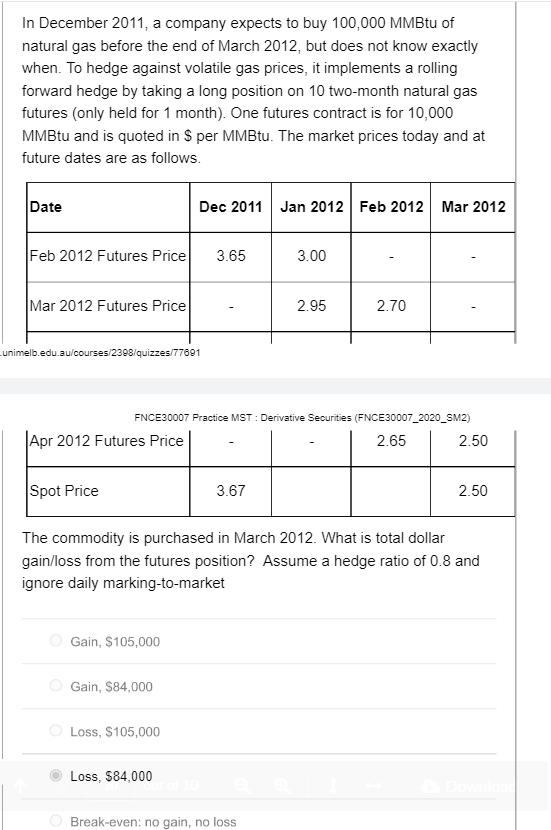Click the FNCE30007 Practice MST header text
551x830 pixels.
coord(302,418)
